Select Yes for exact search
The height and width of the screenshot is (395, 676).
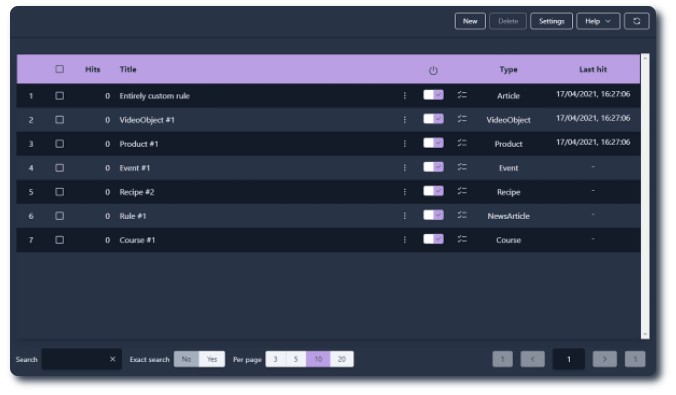pos(212,359)
